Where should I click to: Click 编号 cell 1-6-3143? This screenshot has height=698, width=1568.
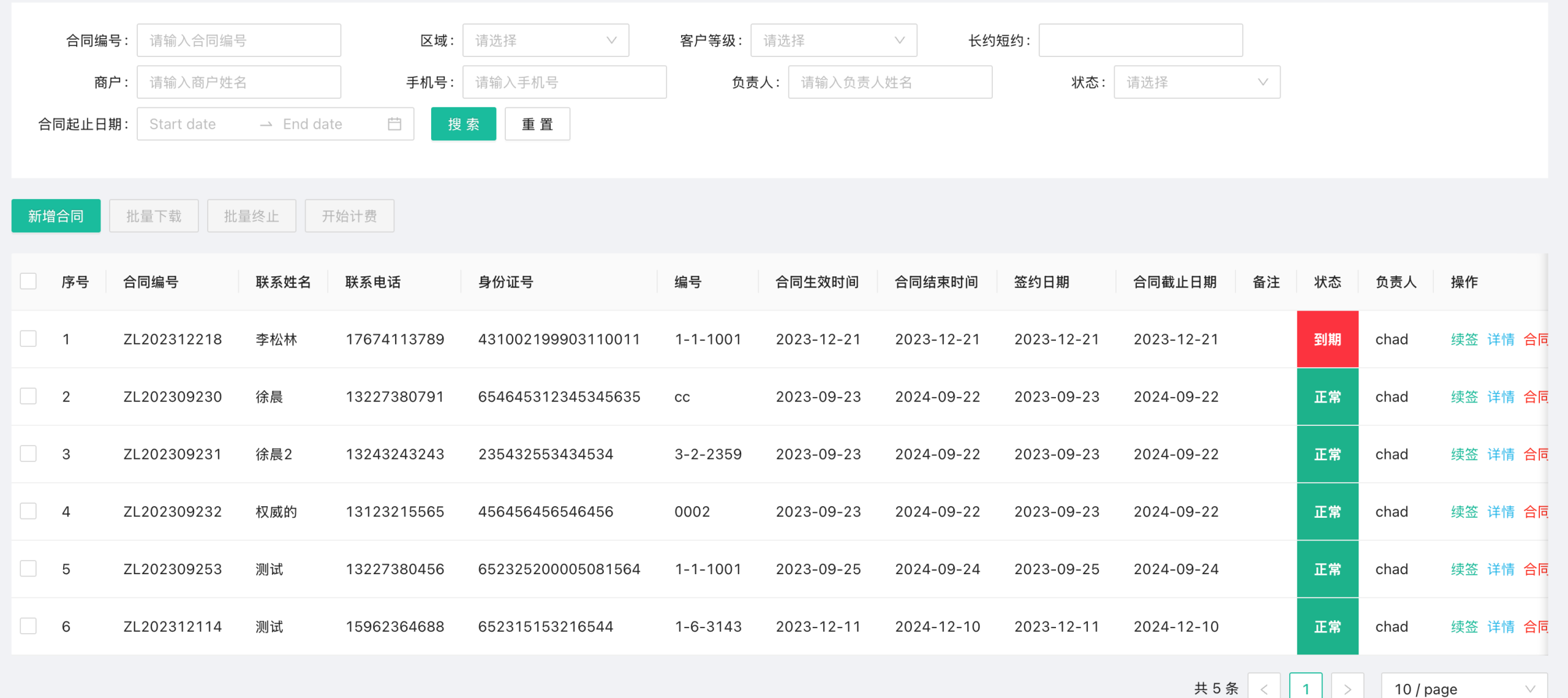coord(708,626)
